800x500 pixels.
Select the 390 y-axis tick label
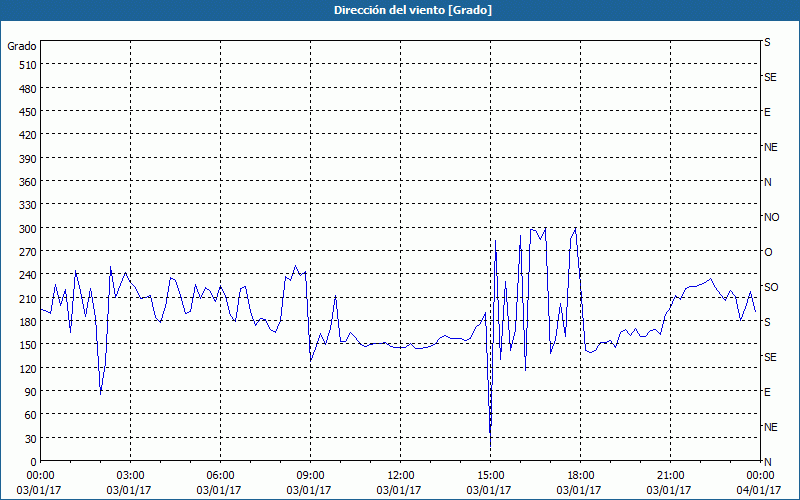(x=28, y=159)
